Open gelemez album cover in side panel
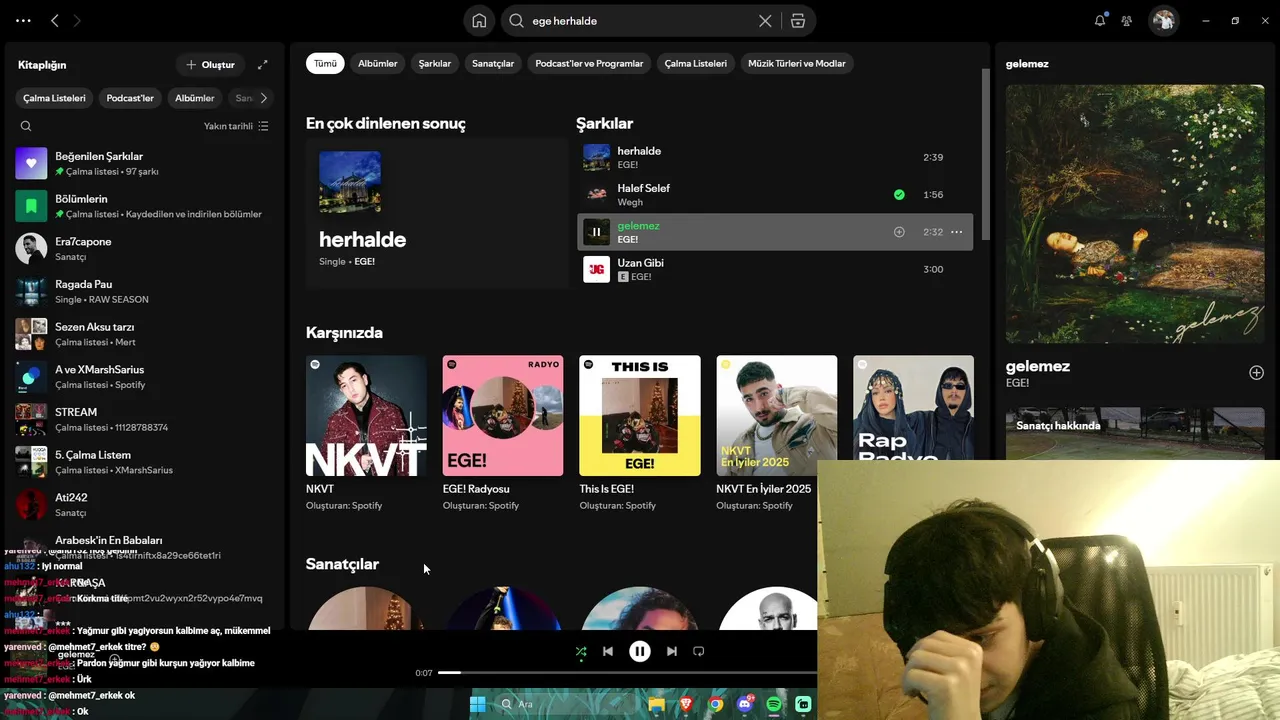 tap(1135, 214)
